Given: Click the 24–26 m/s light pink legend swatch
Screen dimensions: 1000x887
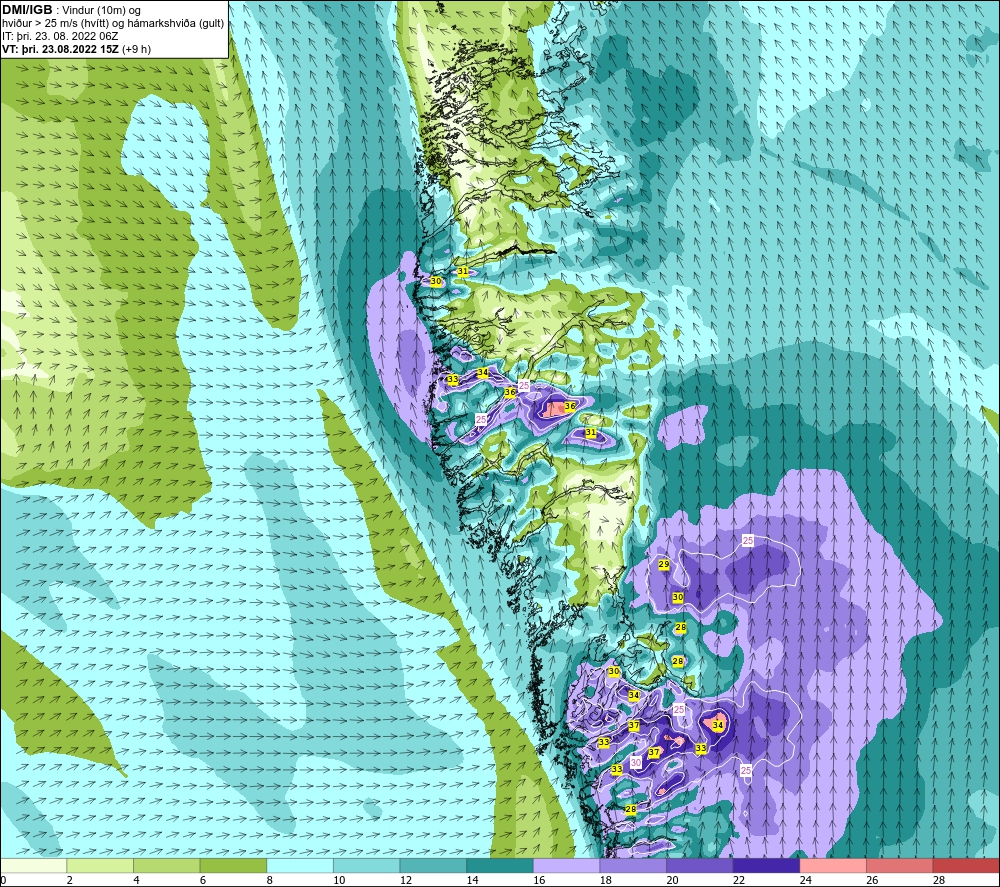Looking at the screenshot, I should point(833,865).
